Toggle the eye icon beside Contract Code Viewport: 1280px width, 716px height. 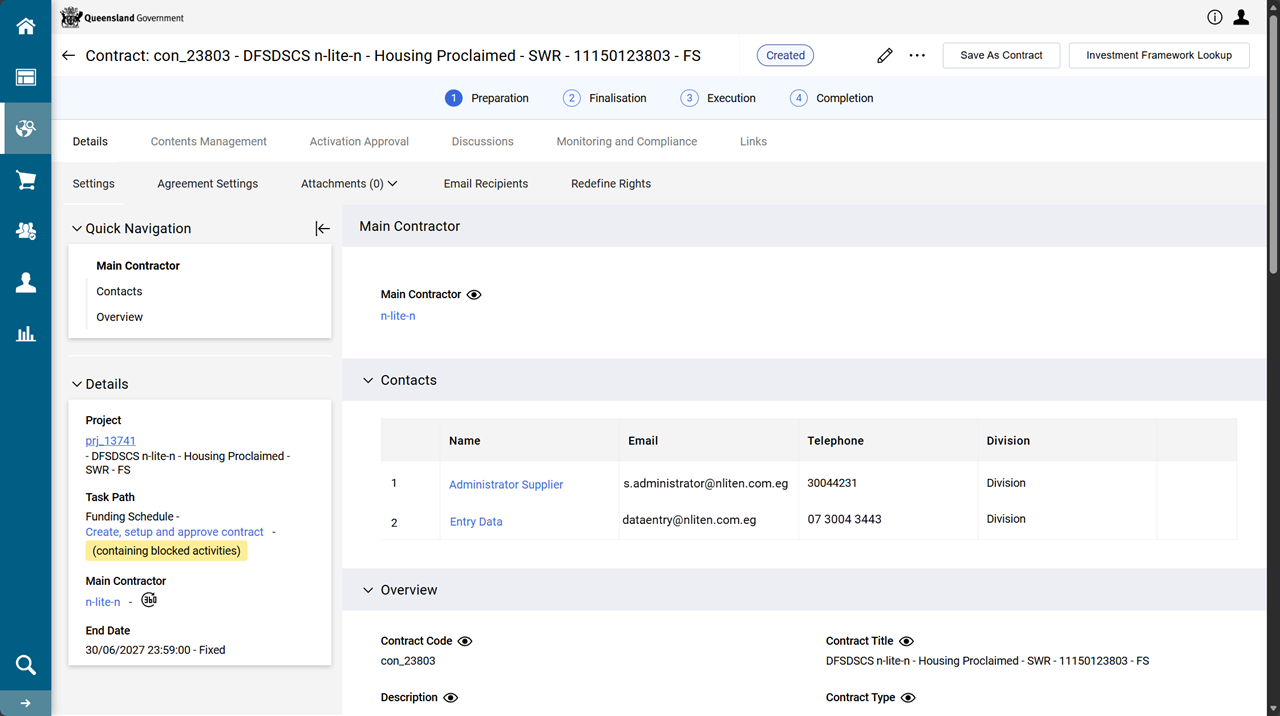point(465,641)
